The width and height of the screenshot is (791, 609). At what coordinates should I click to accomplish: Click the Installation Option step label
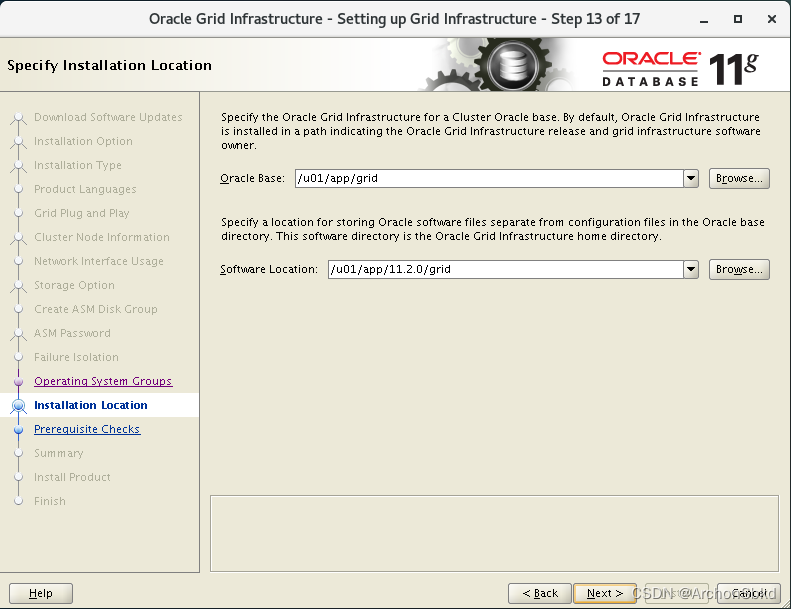(x=83, y=141)
